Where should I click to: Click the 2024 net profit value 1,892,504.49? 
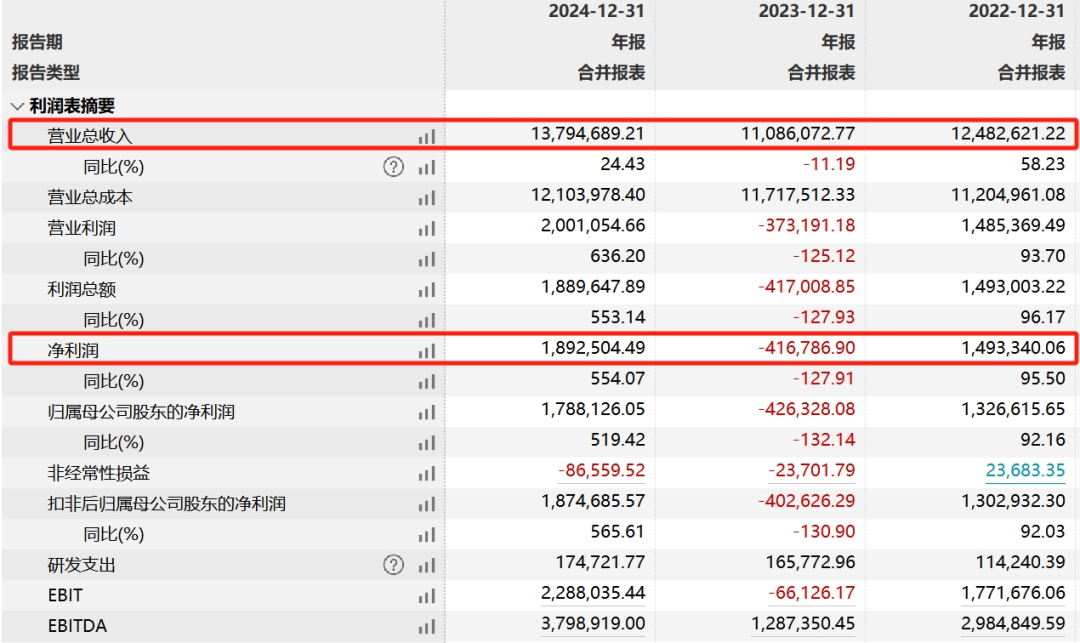click(593, 348)
